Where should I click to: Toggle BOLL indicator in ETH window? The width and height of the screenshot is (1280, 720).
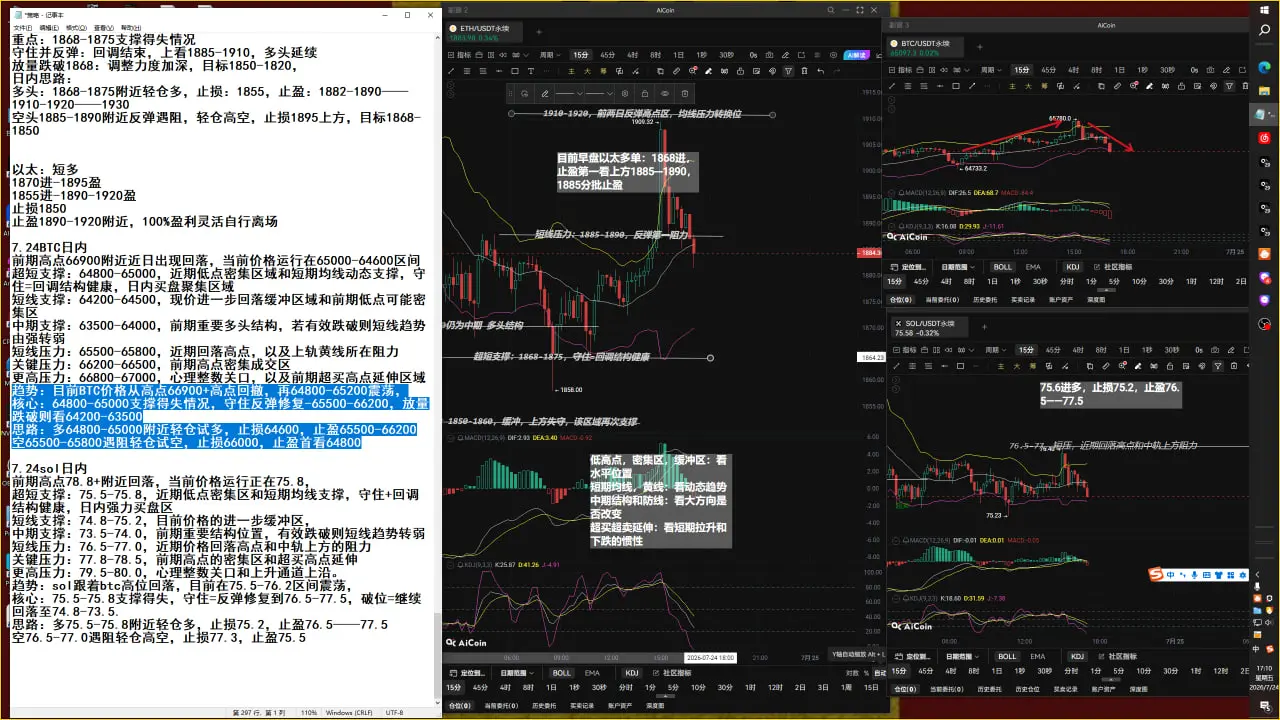click(561, 673)
